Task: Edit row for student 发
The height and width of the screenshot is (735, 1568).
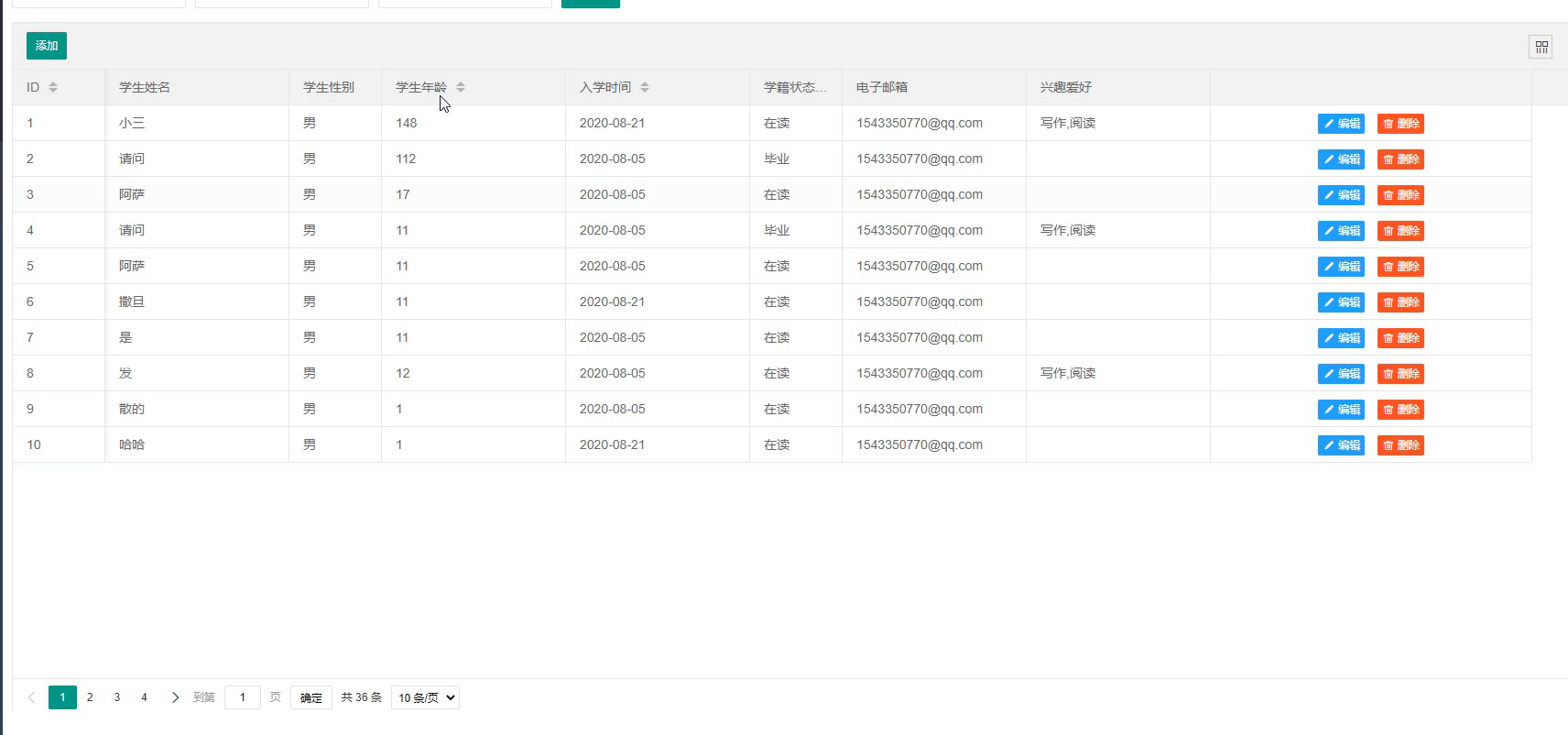Action: point(1341,374)
